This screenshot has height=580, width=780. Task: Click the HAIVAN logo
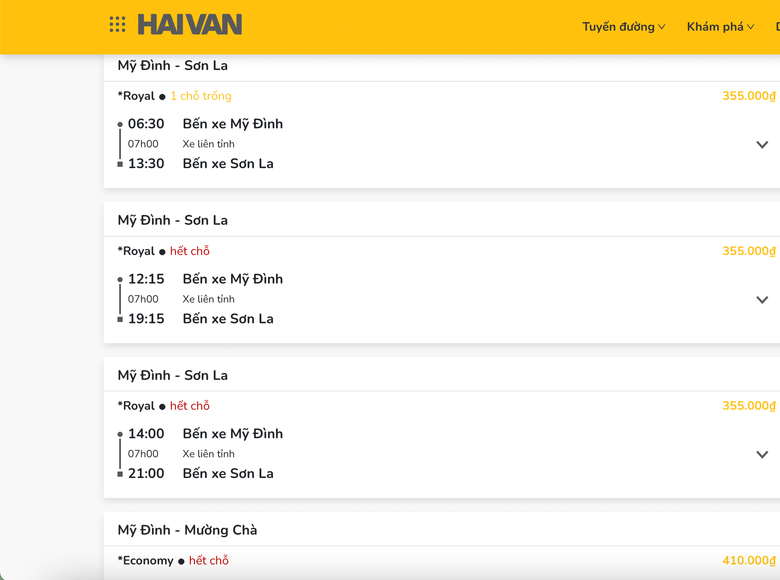(x=190, y=25)
